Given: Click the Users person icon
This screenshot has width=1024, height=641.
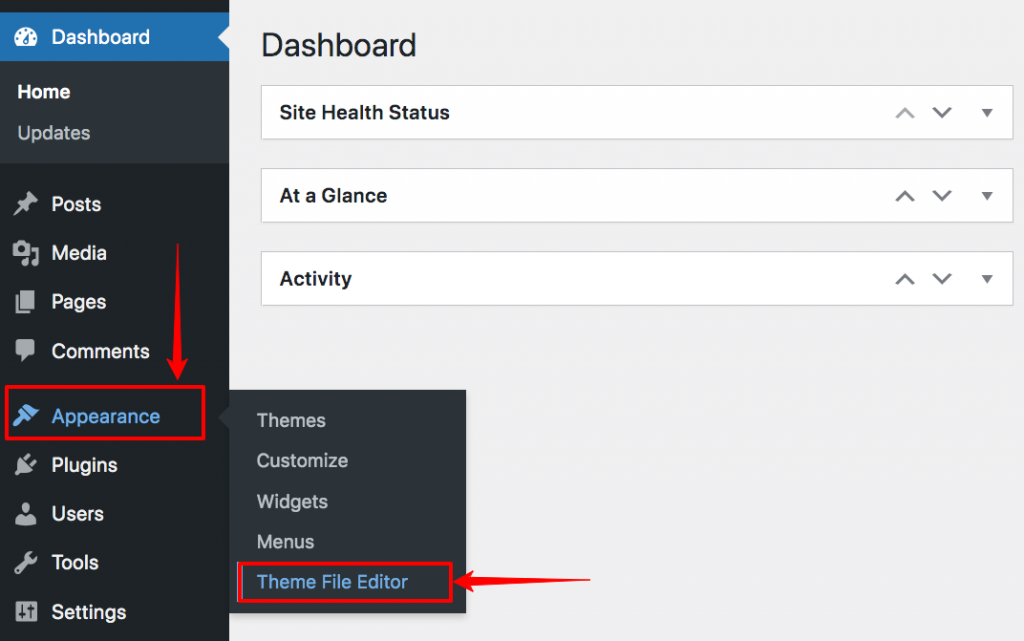Looking at the screenshot, I should 25,514.
